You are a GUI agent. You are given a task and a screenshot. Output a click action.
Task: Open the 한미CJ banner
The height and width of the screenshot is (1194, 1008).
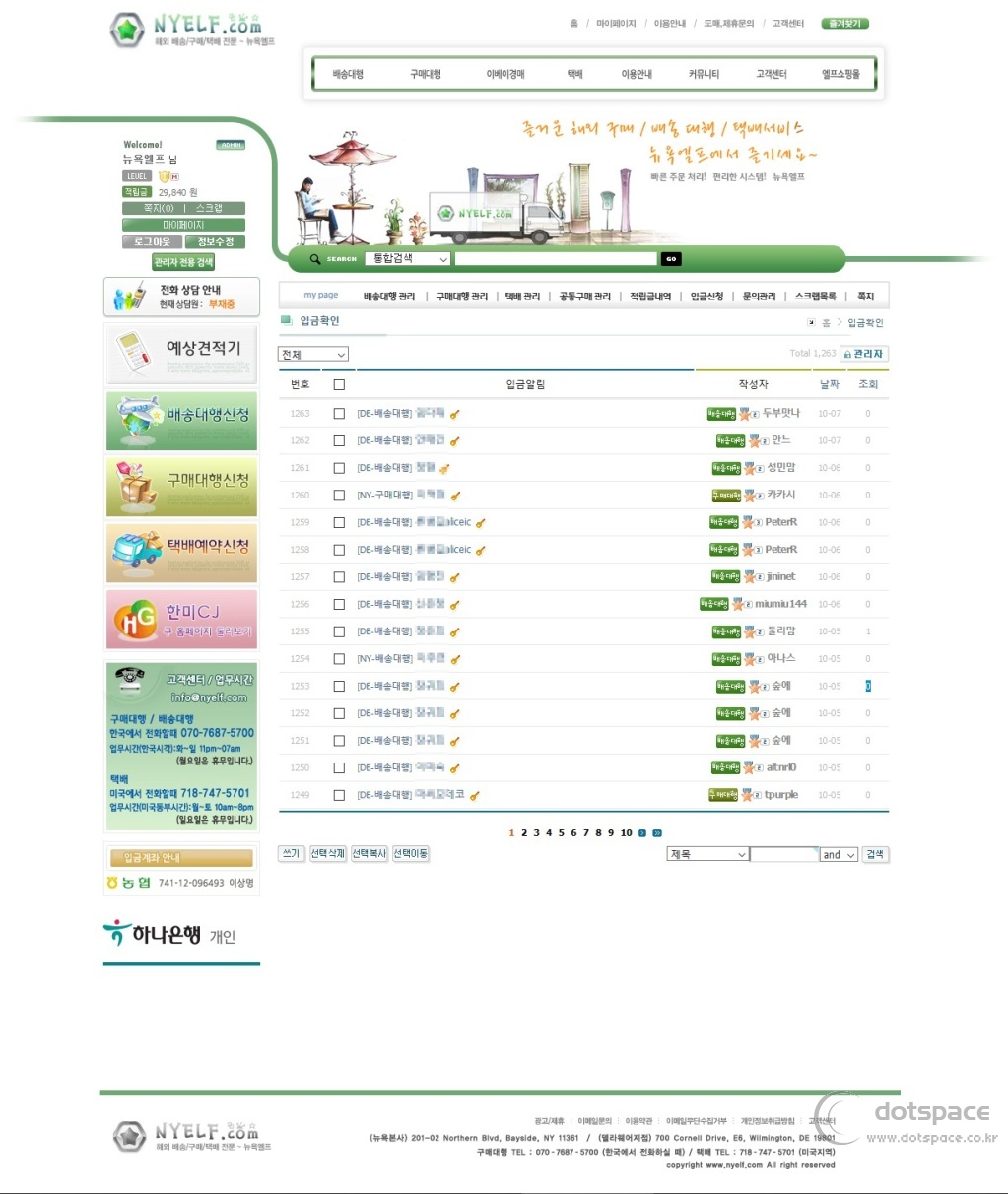click(x=181, y=619)
